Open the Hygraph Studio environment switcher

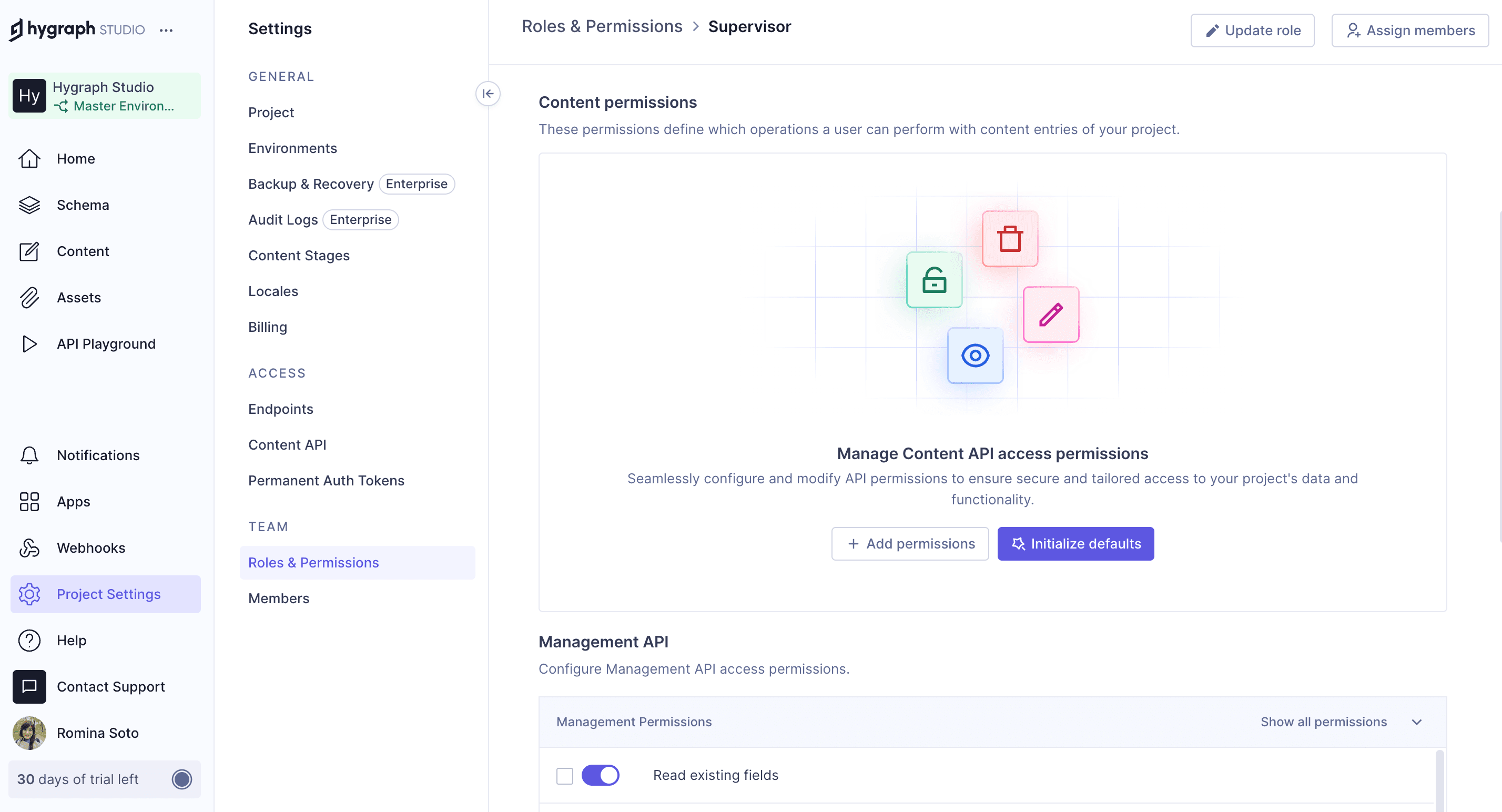[105, 96]
